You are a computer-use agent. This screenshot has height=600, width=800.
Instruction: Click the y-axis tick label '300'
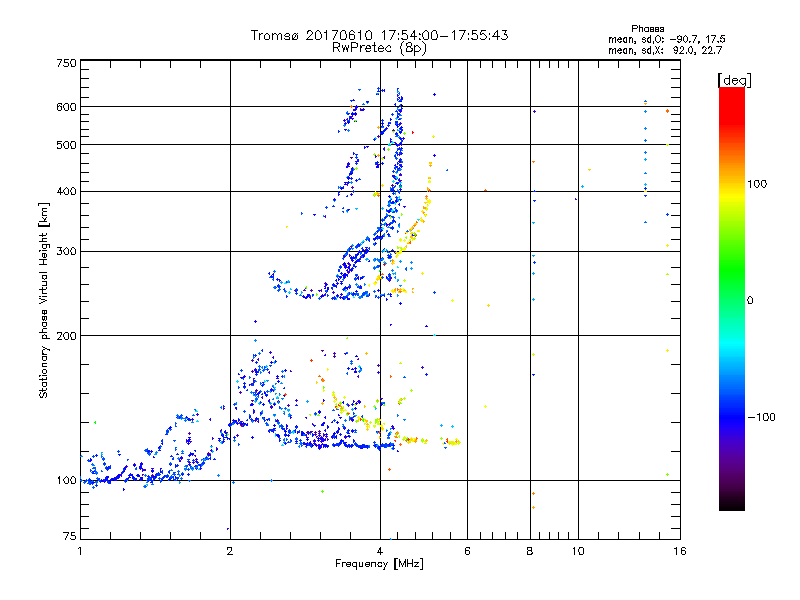pyautogui.click(x=66, y=252)
